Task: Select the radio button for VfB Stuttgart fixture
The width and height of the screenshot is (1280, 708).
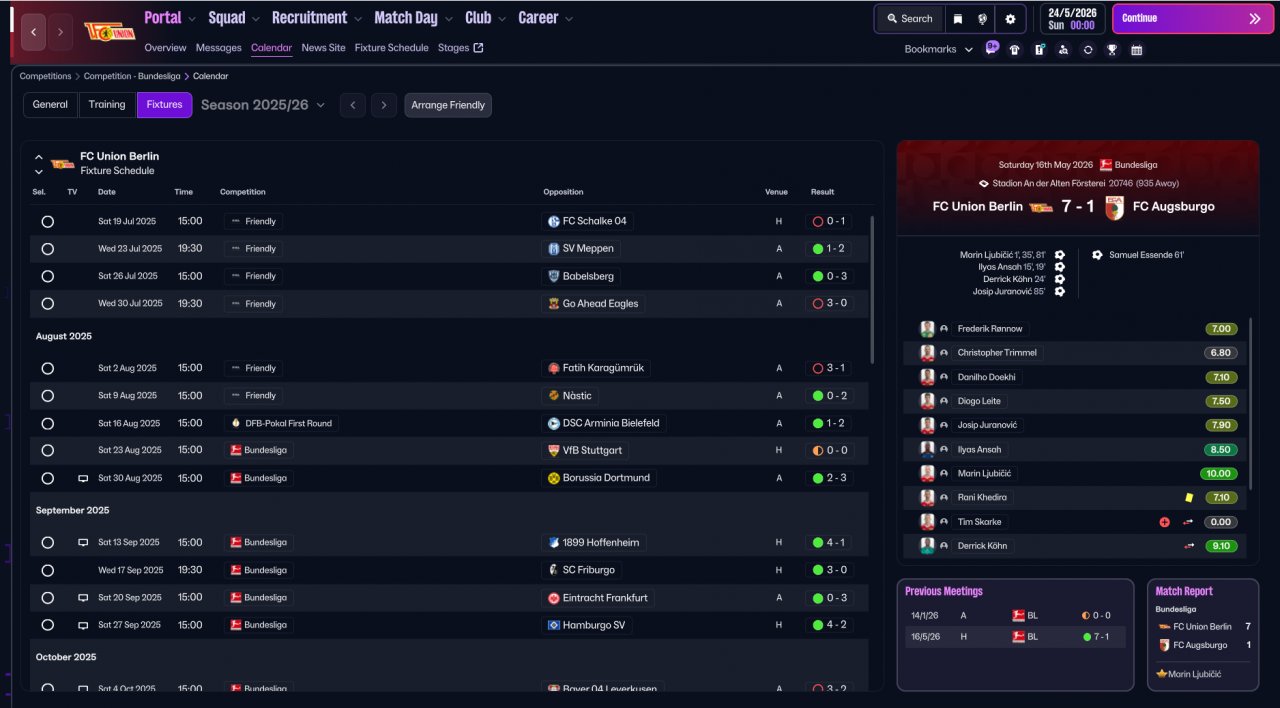Action: pyautogui.click(x=47, y=451)
